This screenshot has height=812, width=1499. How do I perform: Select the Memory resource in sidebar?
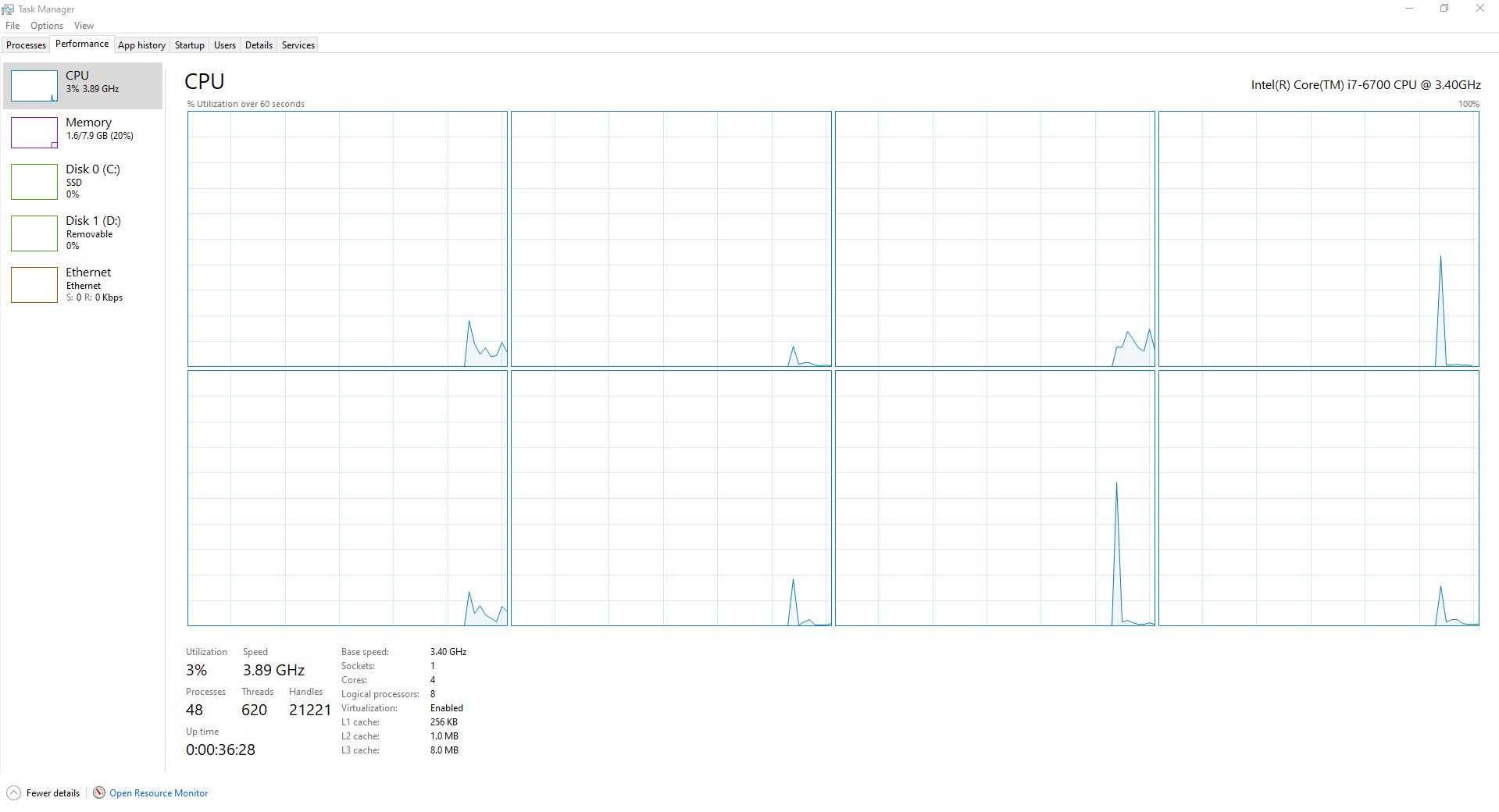coord(83,133)
